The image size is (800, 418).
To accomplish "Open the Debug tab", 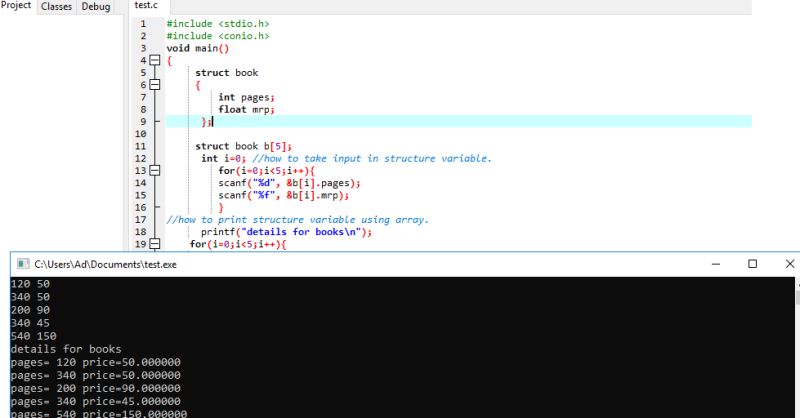I will pyautogui.click(x=96, y=7).
